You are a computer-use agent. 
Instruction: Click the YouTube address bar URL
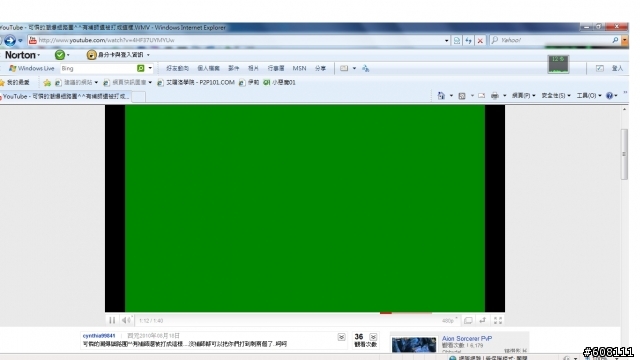pyautogui.click(x=107, y=40)
